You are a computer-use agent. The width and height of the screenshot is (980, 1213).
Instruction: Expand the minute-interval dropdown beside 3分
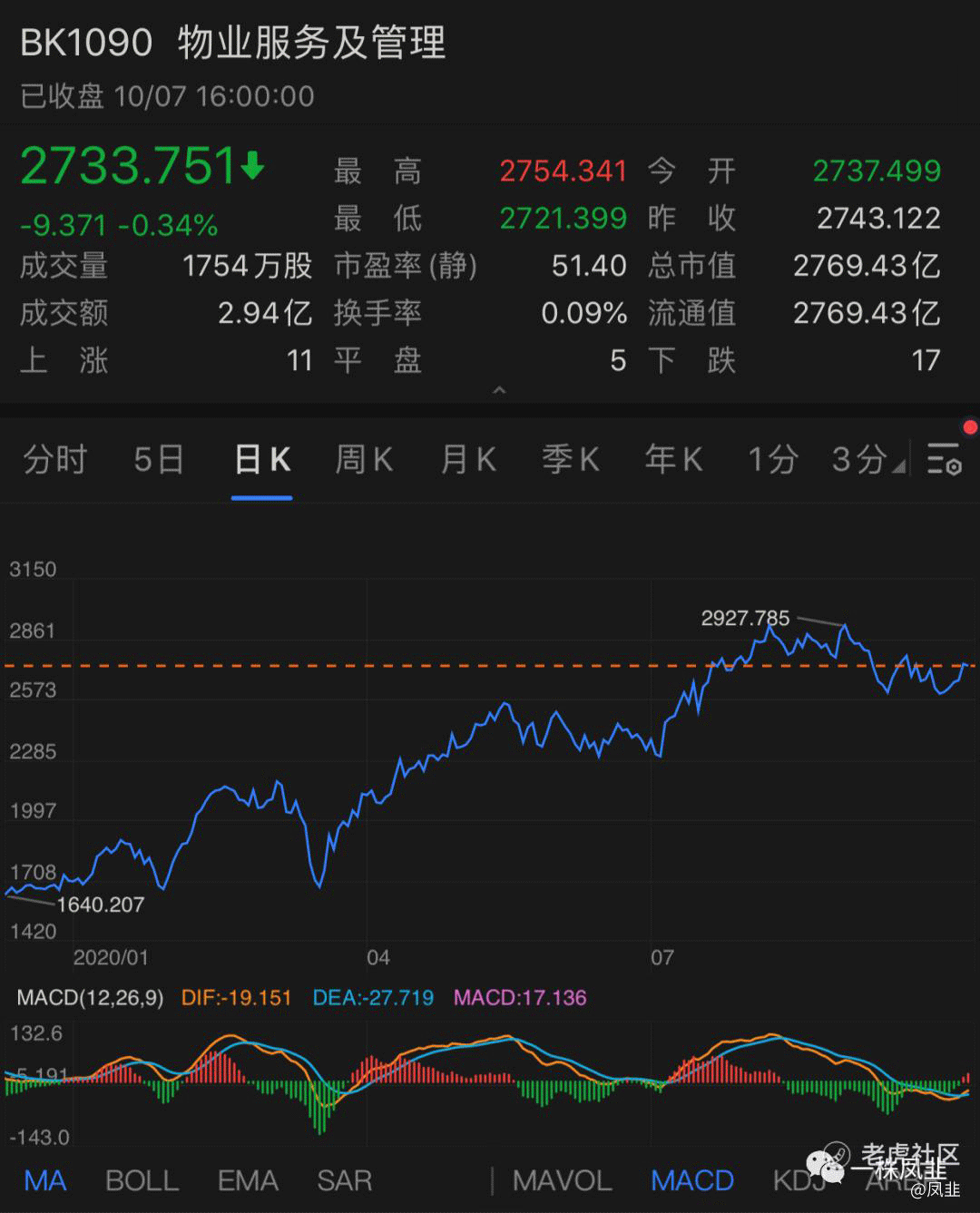click(898, 466)
